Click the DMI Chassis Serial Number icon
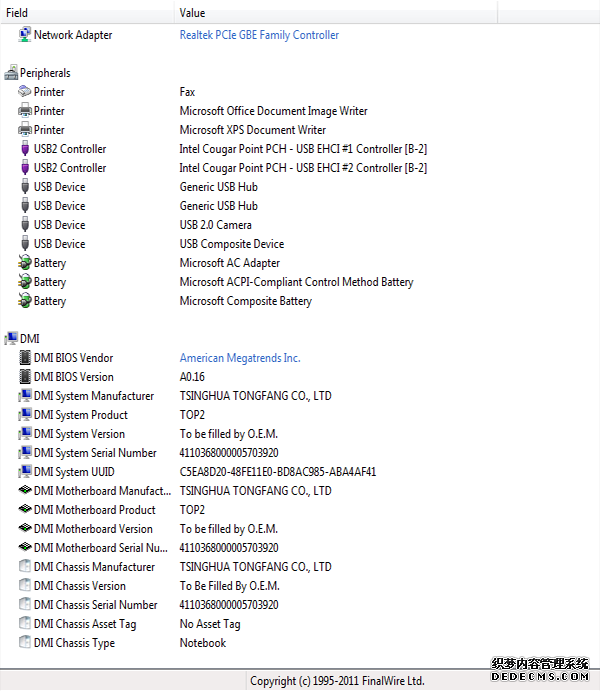Viewport: 600px width, 691px height. (25, 604)
